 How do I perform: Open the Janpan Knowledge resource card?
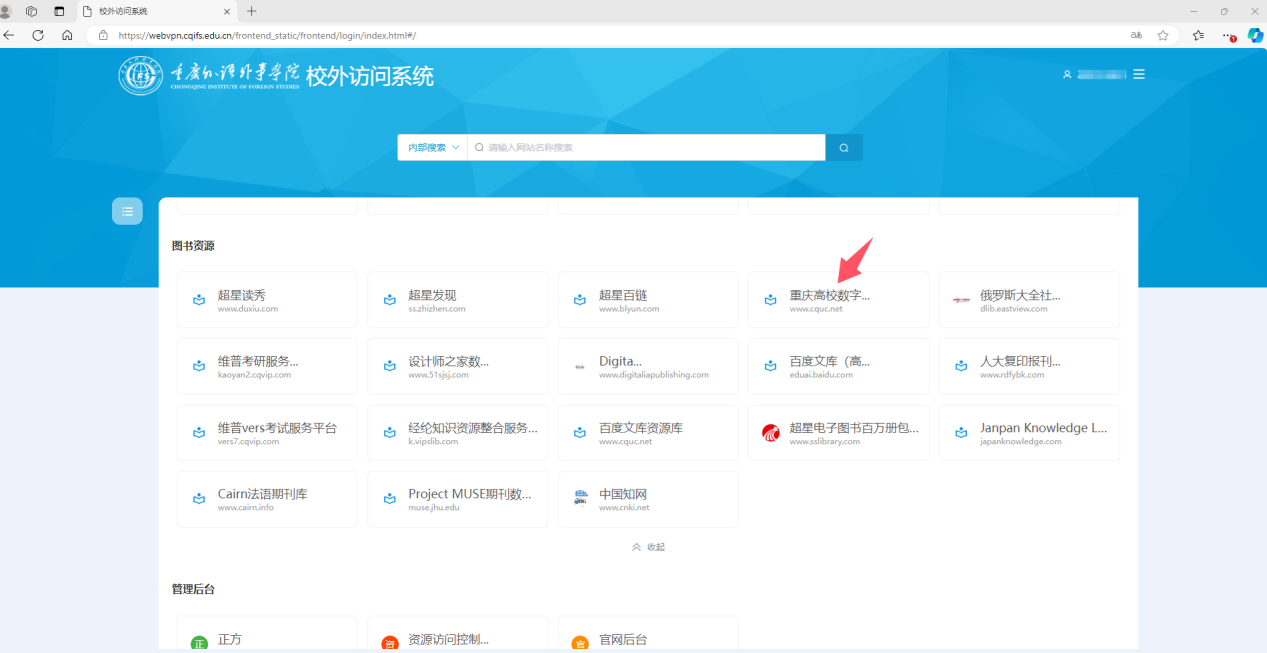point(1029,433)
